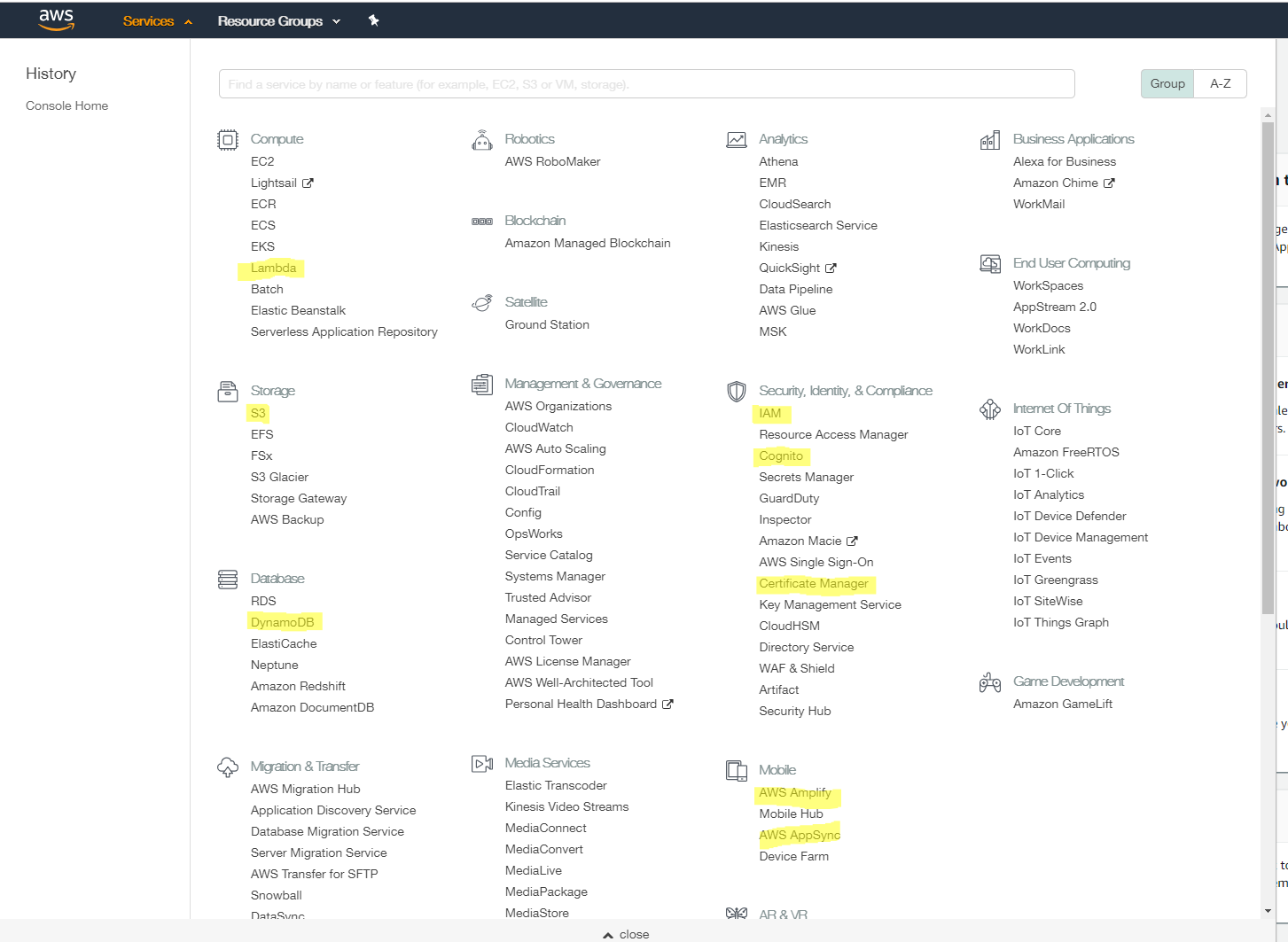Click external link icon beside Amazon Macie
Viewport: 1288px width, 942px height.
[852, 541]
